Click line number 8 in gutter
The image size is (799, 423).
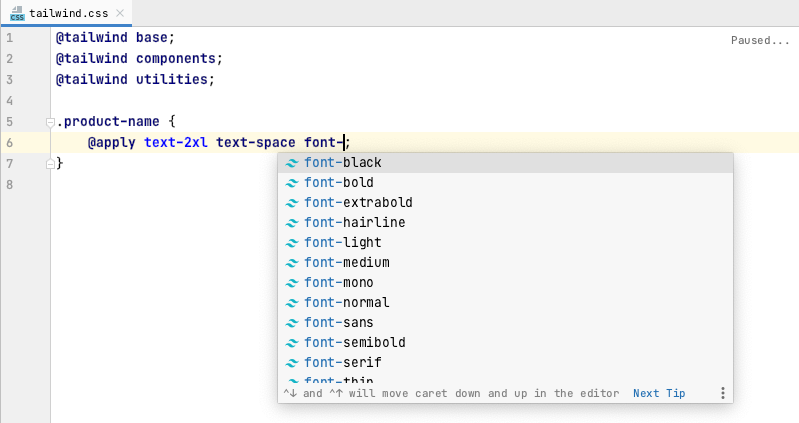(9, 184)
